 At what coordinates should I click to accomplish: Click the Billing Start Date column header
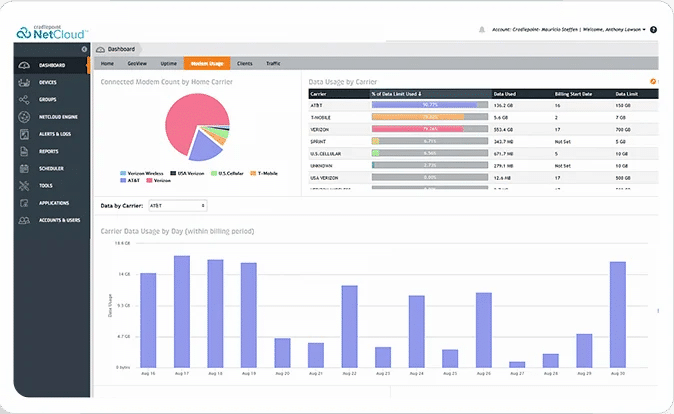pos(573,94)
